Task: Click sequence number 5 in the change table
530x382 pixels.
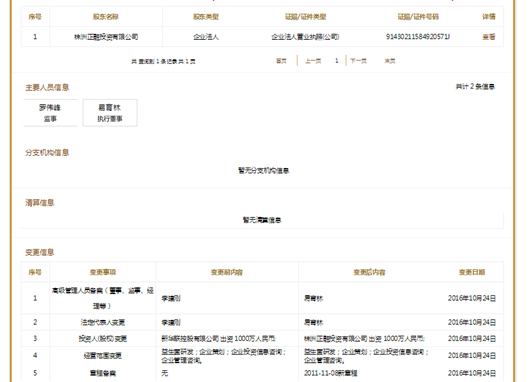Action: point(35,373)
